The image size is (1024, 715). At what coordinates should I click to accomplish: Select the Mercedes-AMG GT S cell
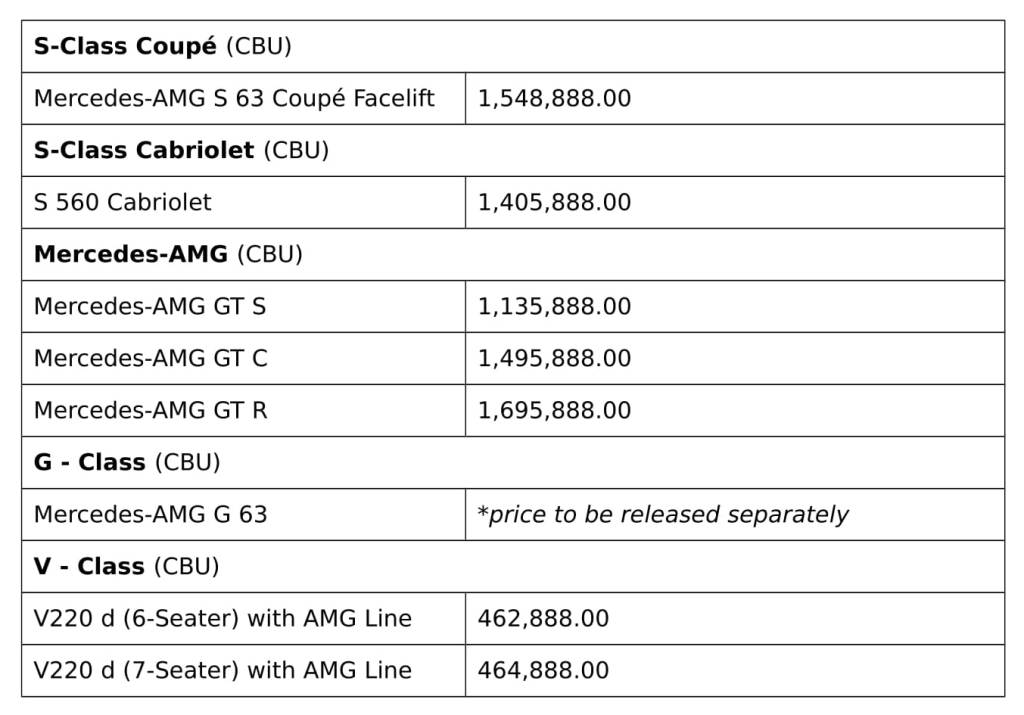click(x=150, y=306)
